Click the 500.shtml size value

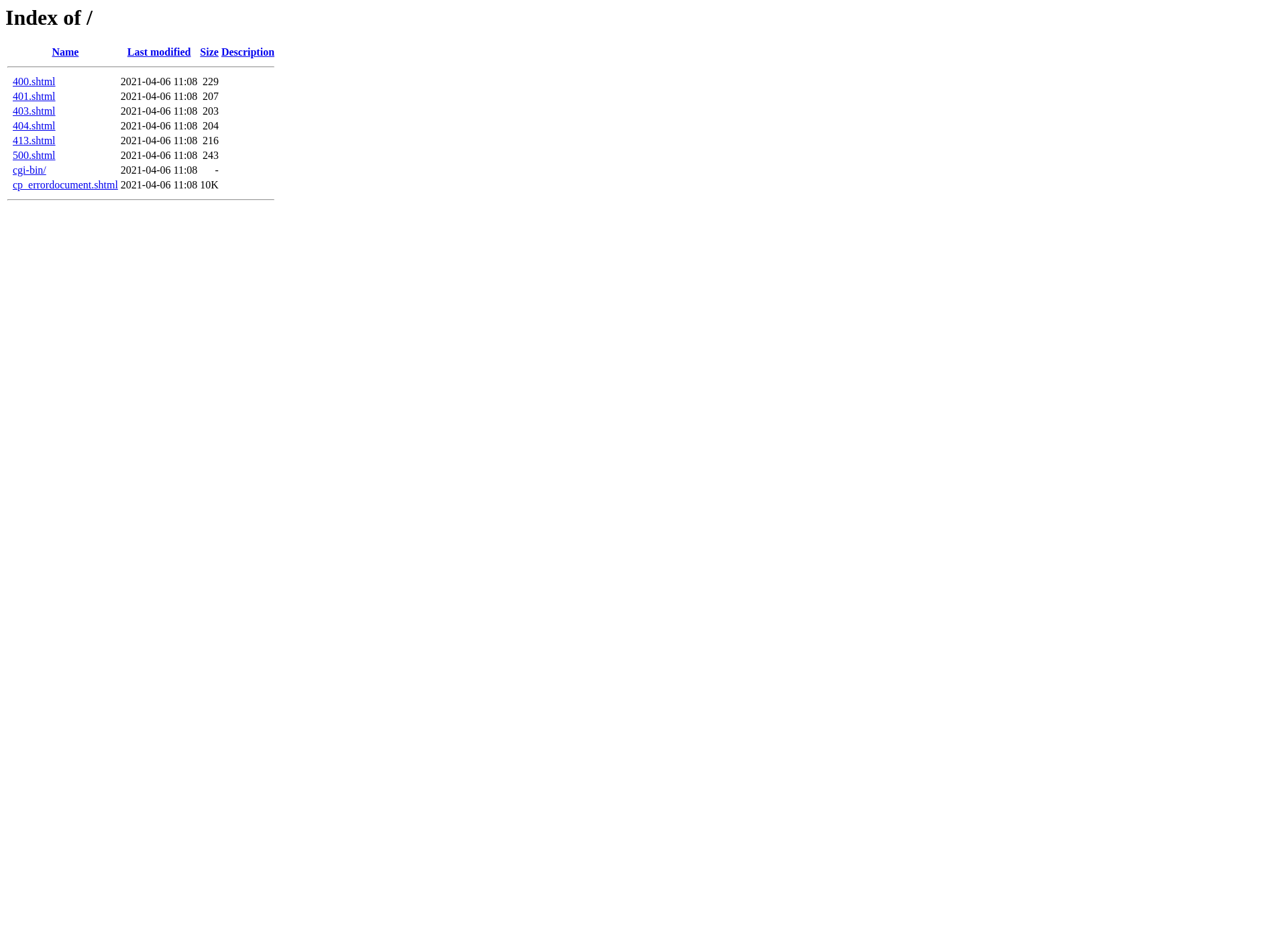pos(210,155)
